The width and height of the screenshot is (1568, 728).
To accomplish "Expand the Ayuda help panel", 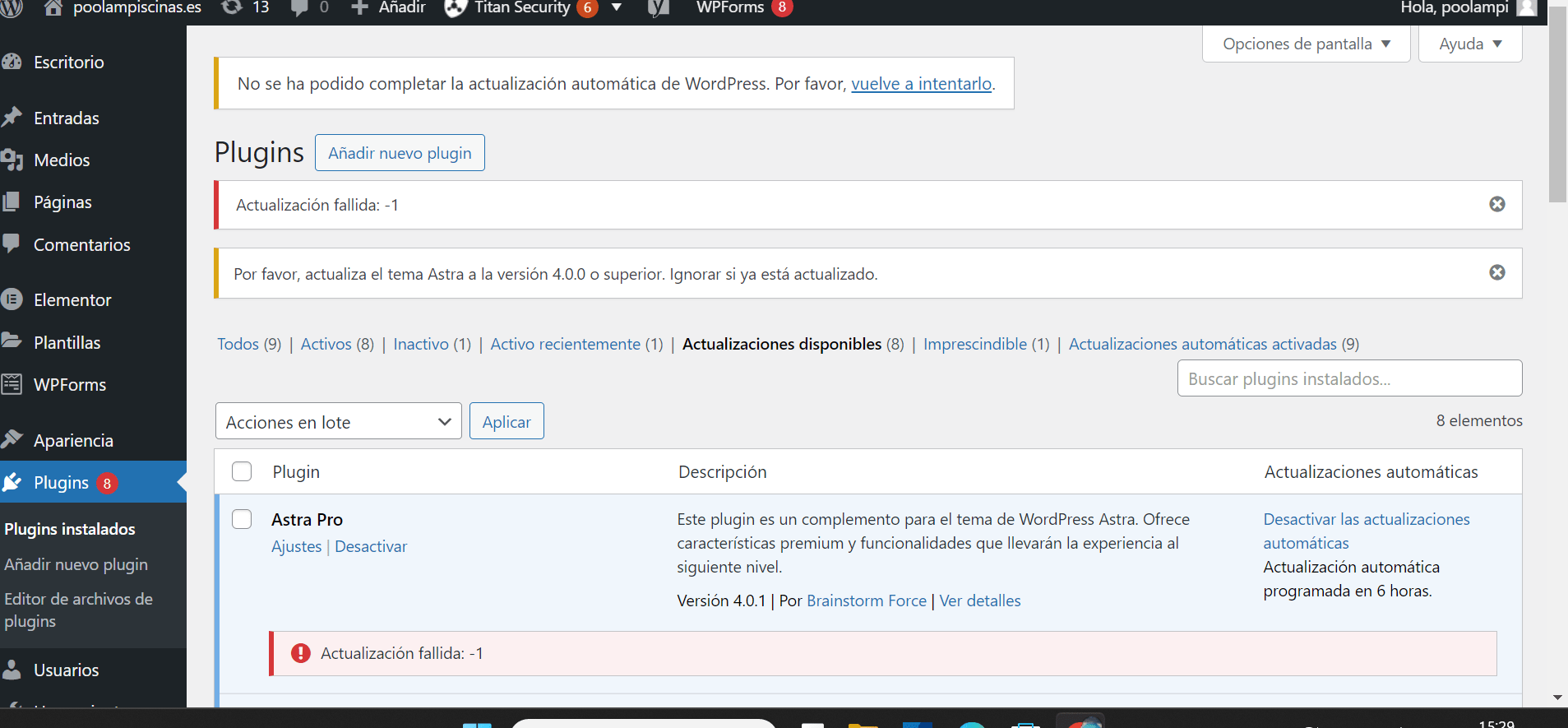I will pos(1470,44).
